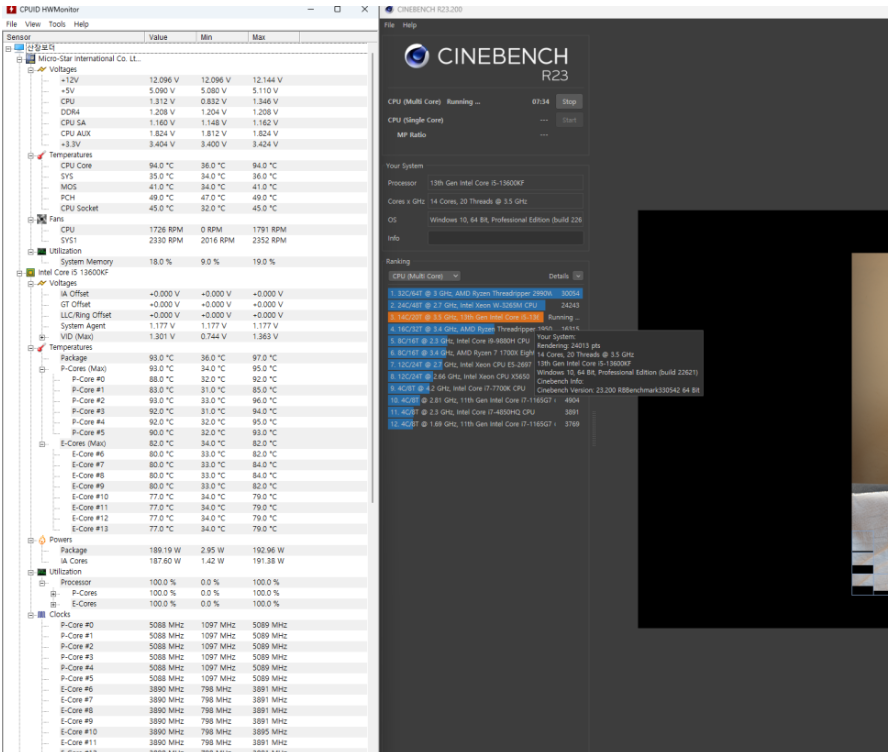Open the Help menu in HWMonitor
The width and height of the screenshot is (888, 752).
point(81,24)
